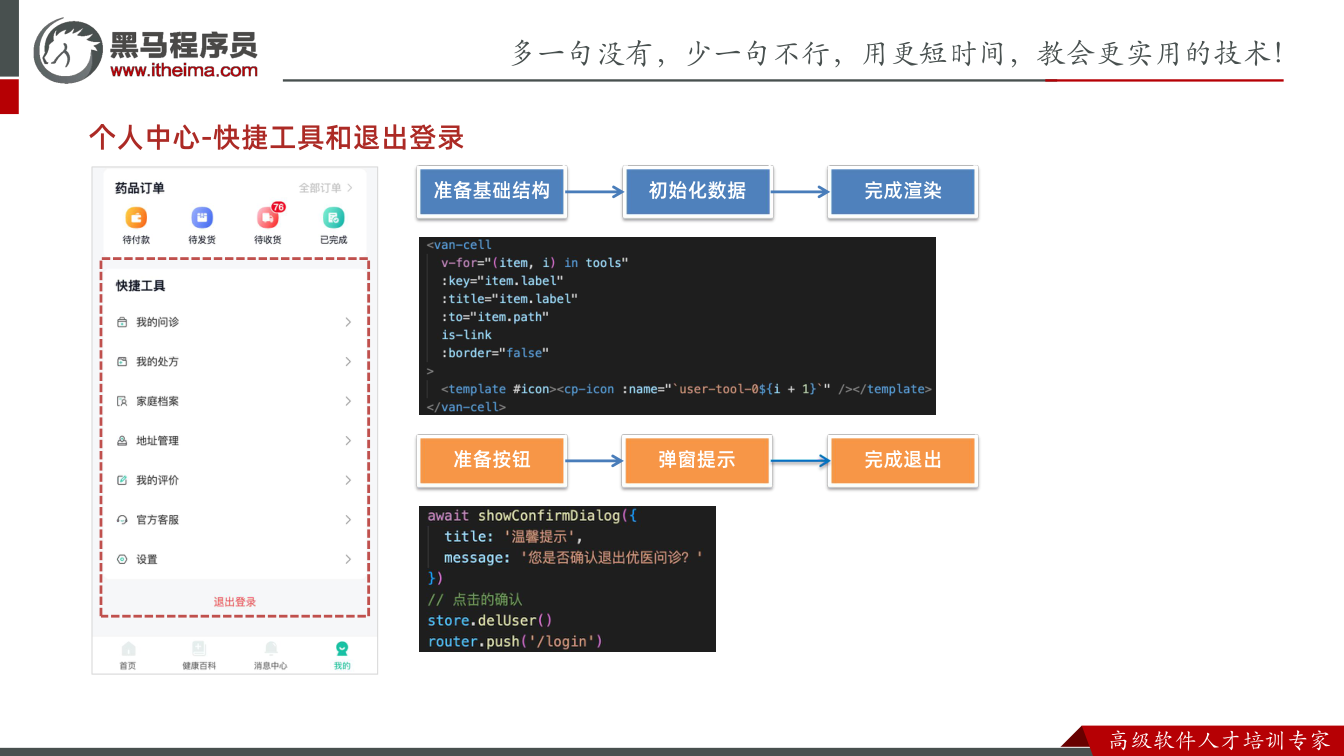Open the 地址管理 row chevron
1344x756 pixels.
coord(348,441)
